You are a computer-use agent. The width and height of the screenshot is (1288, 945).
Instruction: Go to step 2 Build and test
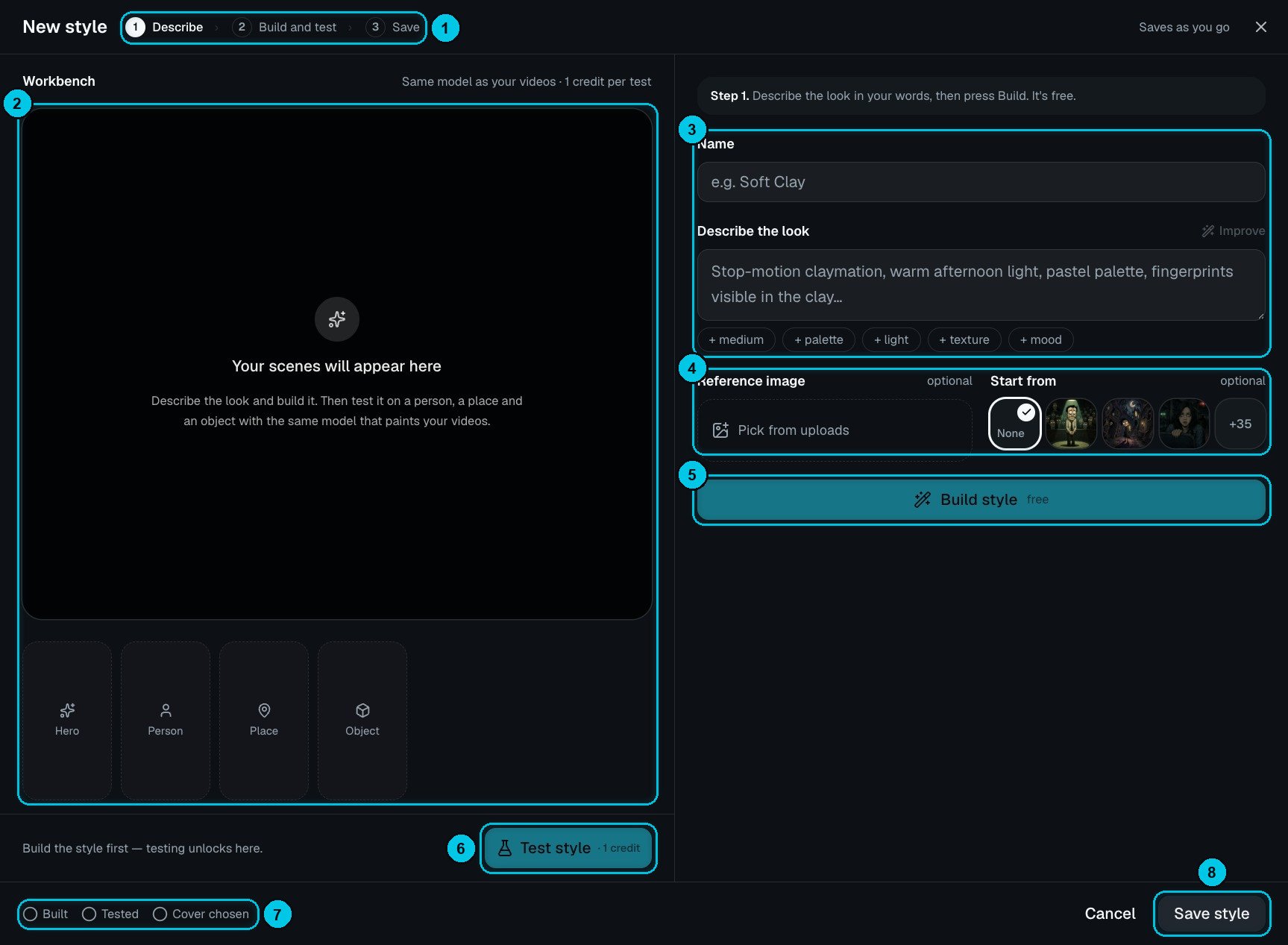pyautogui.click(x=284, y=27)
